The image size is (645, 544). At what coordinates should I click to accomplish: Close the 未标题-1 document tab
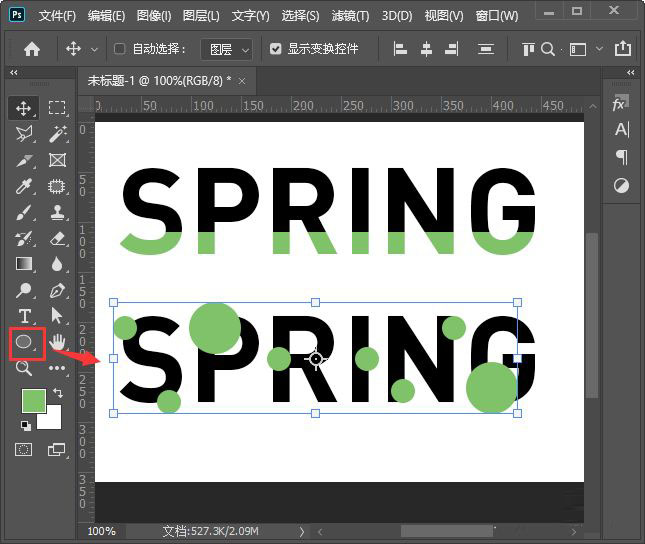tap(242, 81)
